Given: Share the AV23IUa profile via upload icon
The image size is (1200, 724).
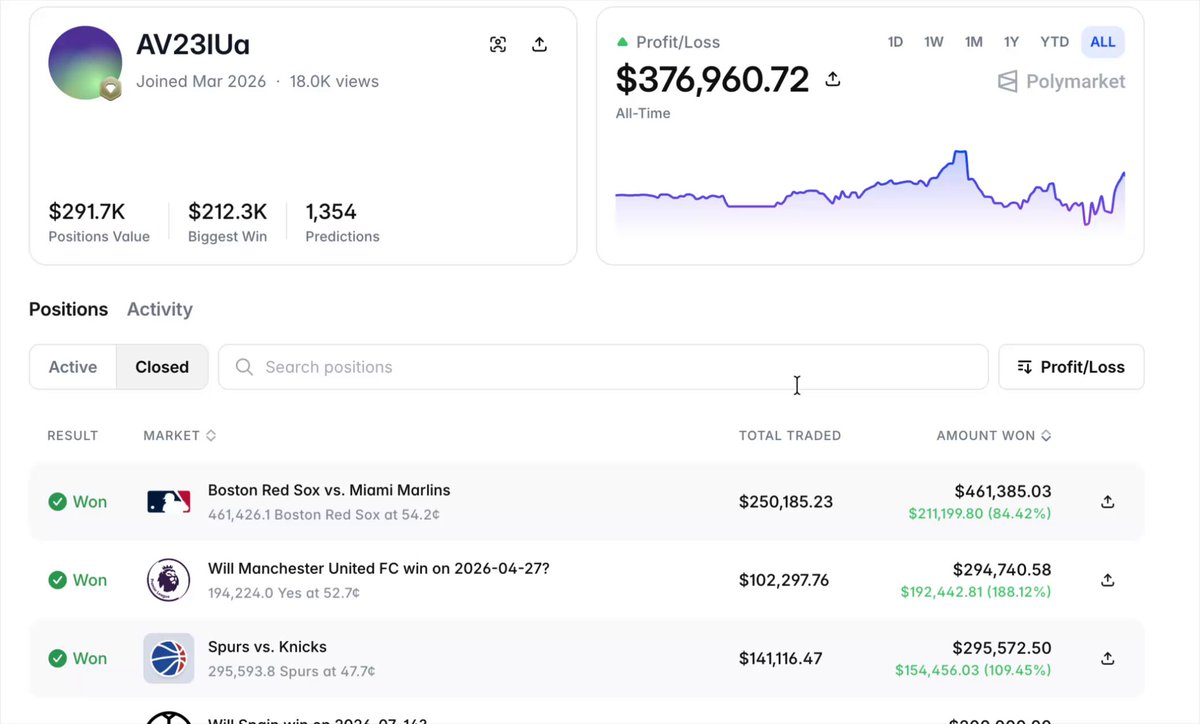Looking at the screenshot, I should click(x=539, y=44).
